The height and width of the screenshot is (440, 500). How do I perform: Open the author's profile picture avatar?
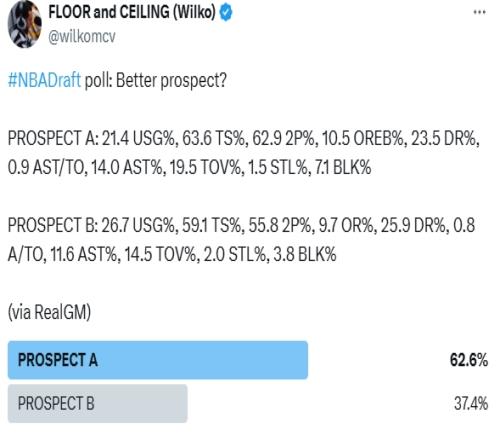pyautogui.click(x=25, y=24)
